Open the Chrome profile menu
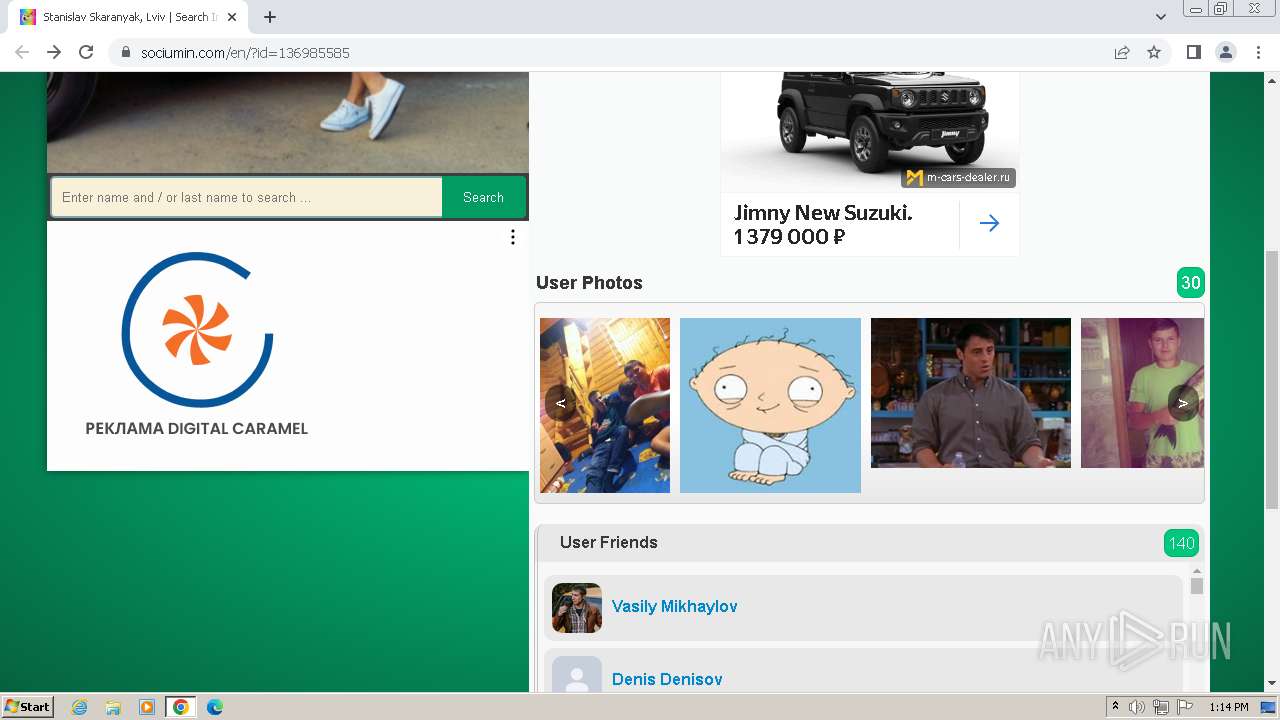Image resolution: width=1280 pixels, height=720 pixels. [x=1226, y=52]
